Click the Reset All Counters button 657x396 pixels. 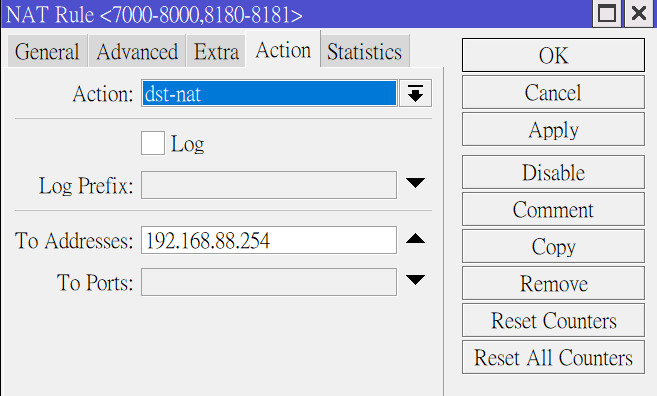[x=554, y=357]
